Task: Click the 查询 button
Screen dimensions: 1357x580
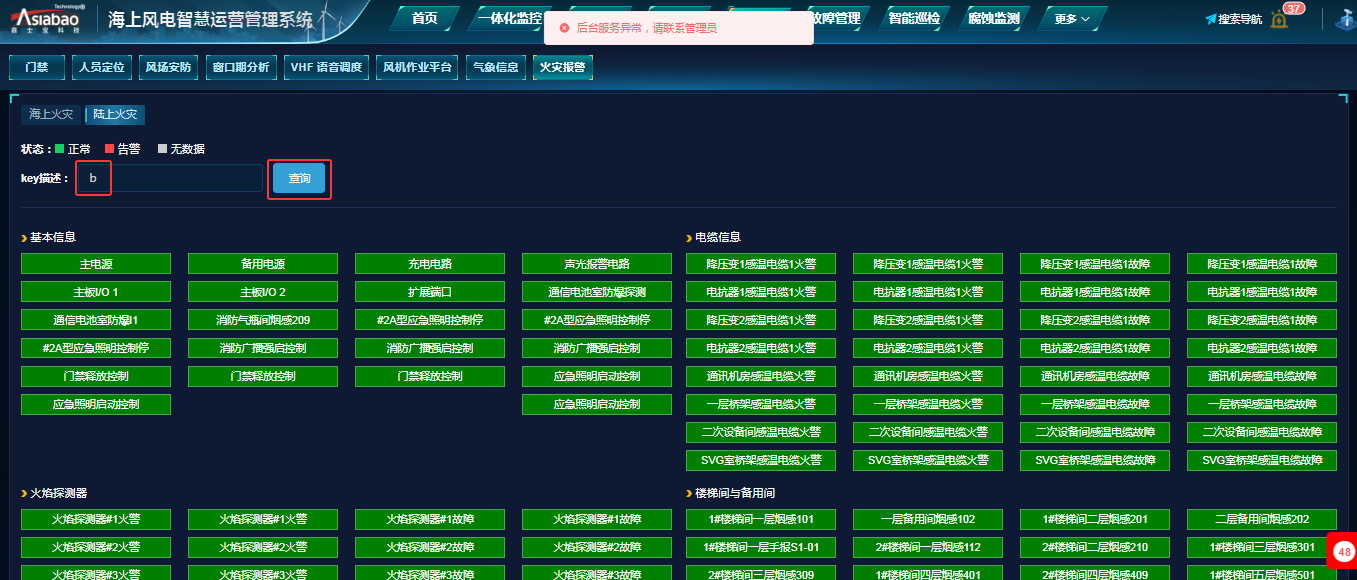Action: point(299,179)
